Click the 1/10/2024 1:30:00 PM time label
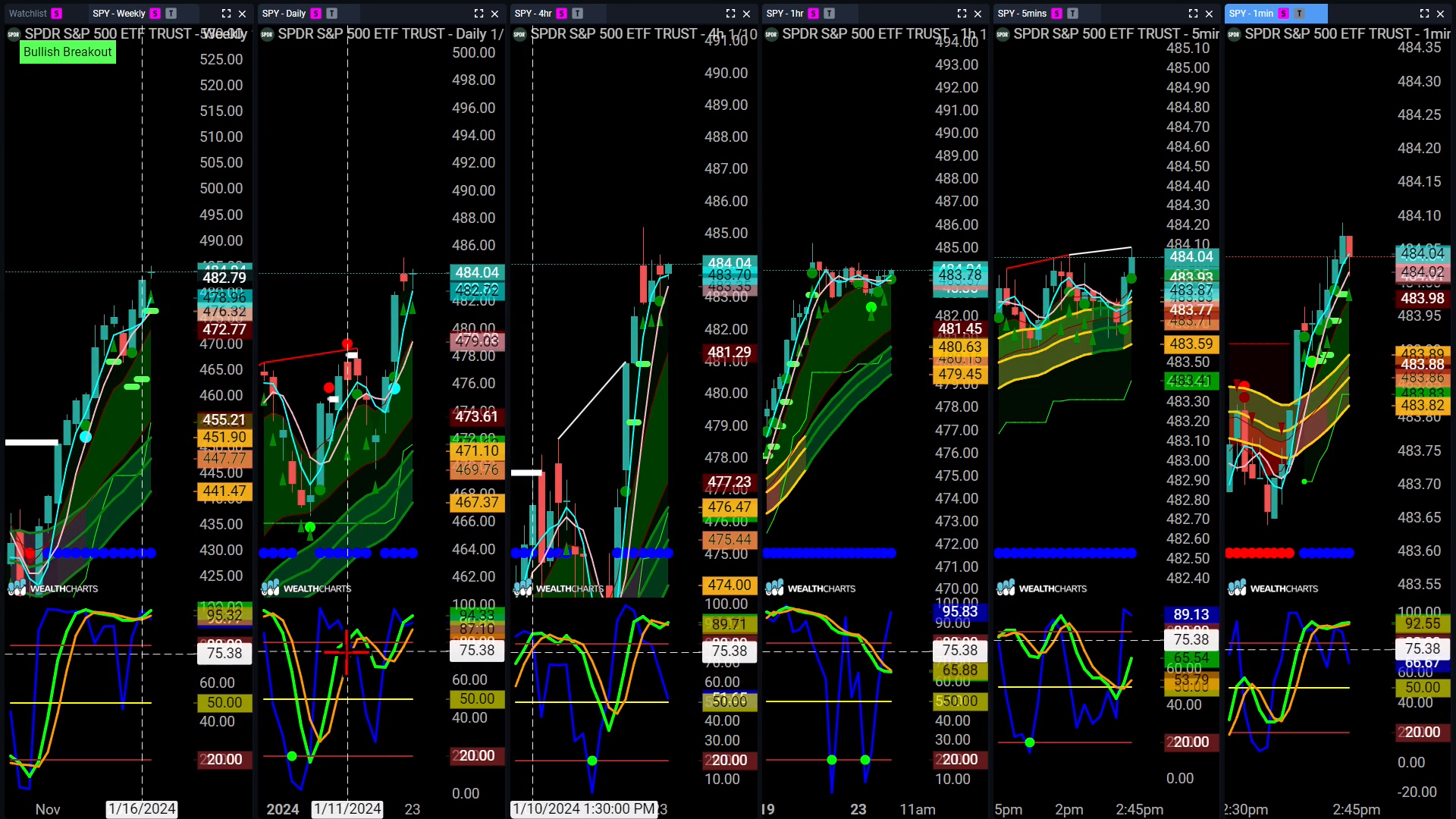Image resolution: width=1456 pixels, height=819 pixels. click(x=584, y=809)
